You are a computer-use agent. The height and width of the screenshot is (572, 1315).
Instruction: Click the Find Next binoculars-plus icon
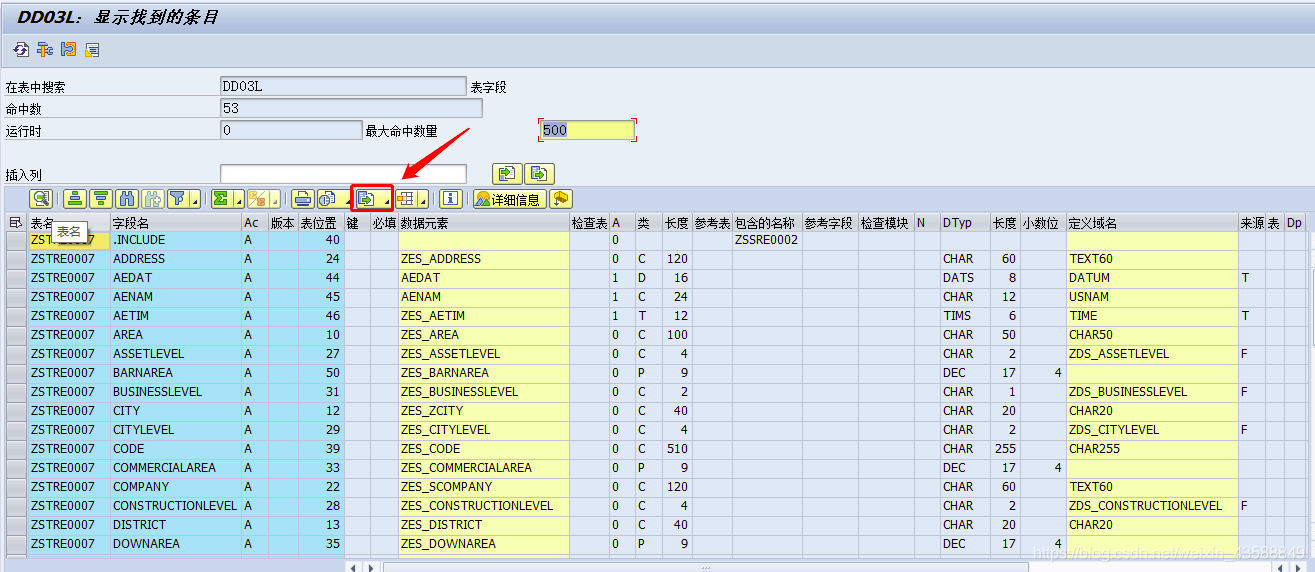pos(152,199)
